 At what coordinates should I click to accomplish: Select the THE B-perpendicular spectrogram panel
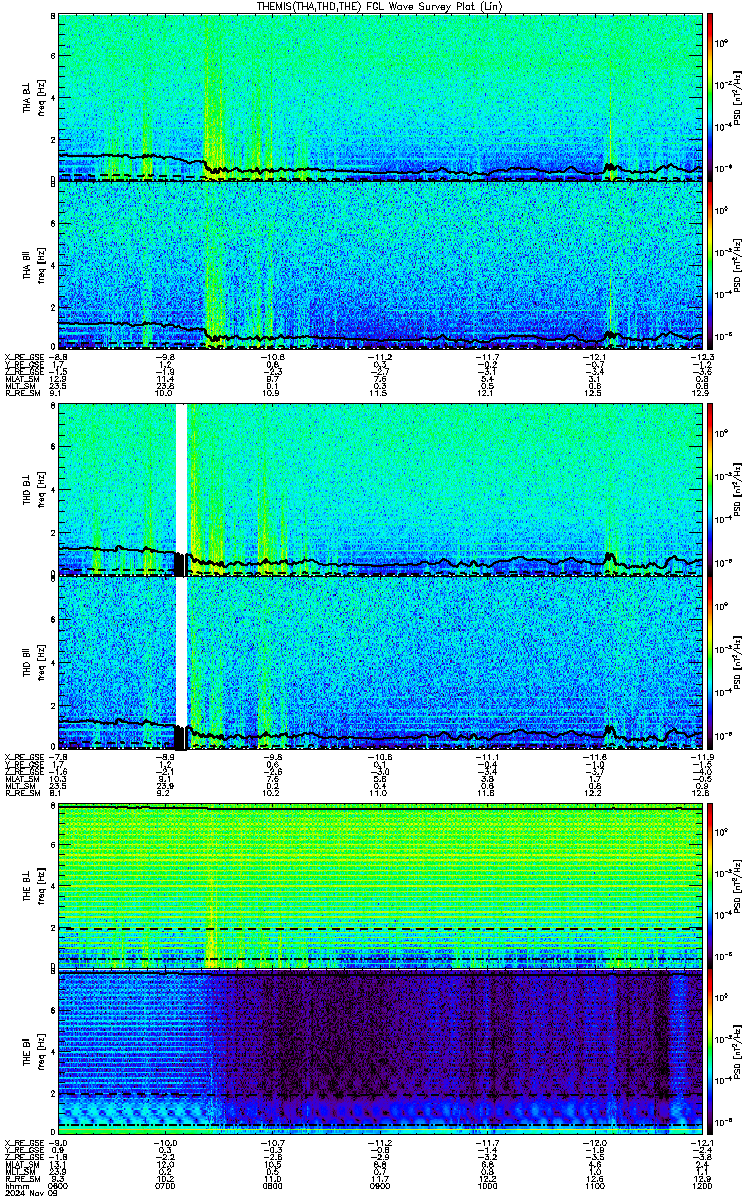tap(380, 886)
